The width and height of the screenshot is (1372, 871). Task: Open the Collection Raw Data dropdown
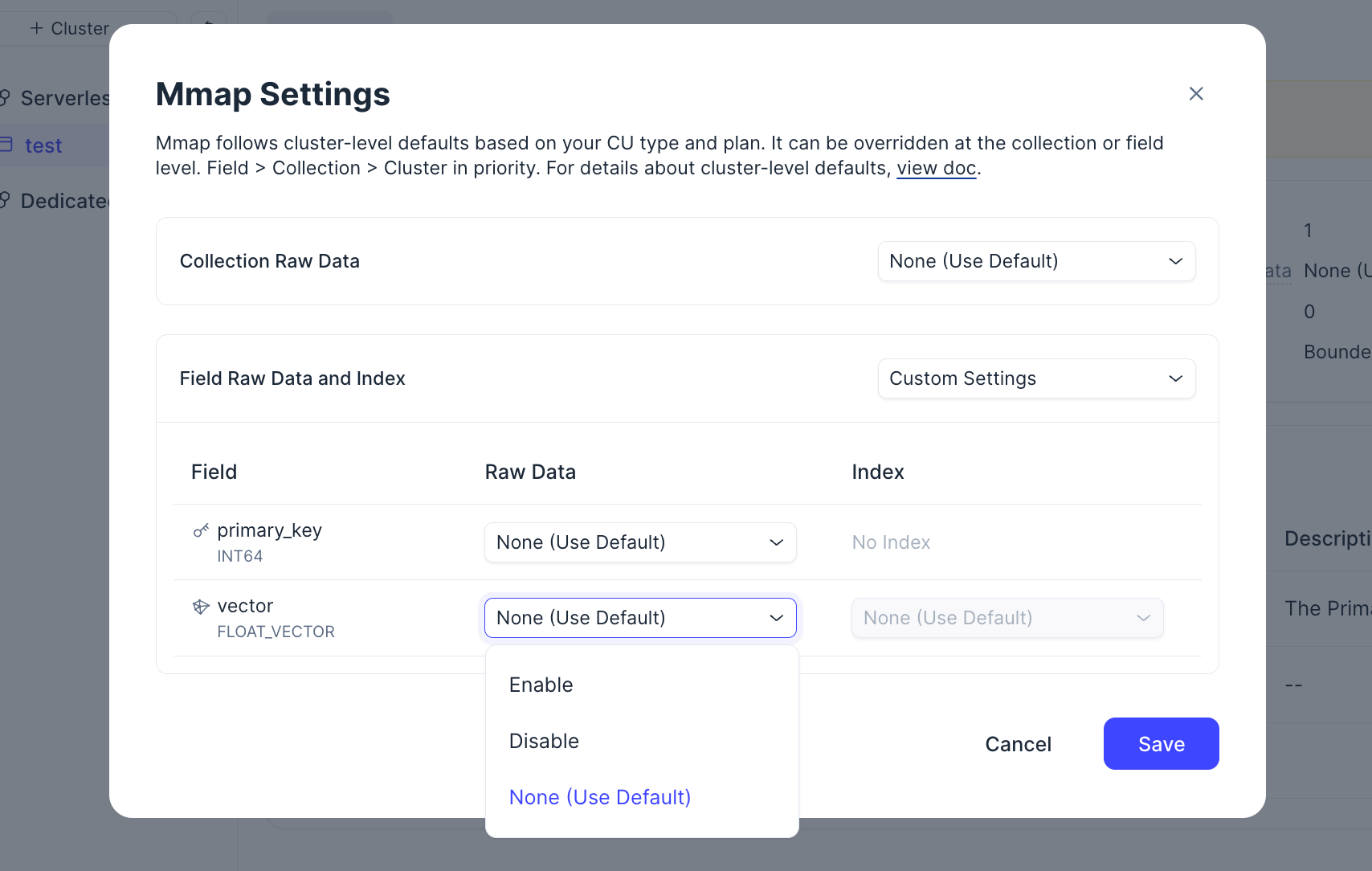point(1035,261)
